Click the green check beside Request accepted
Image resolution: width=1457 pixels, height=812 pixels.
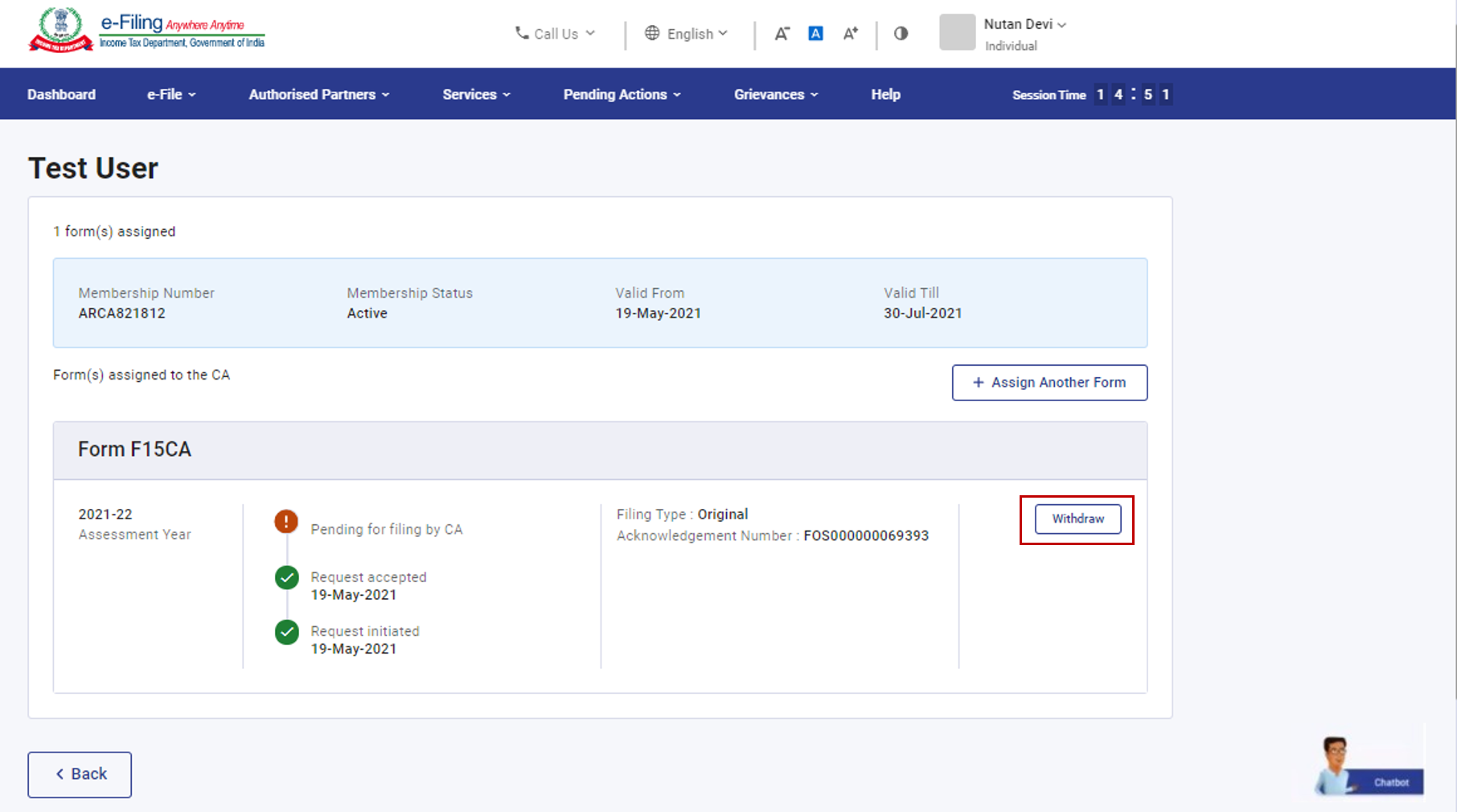(x=286, y=578)
